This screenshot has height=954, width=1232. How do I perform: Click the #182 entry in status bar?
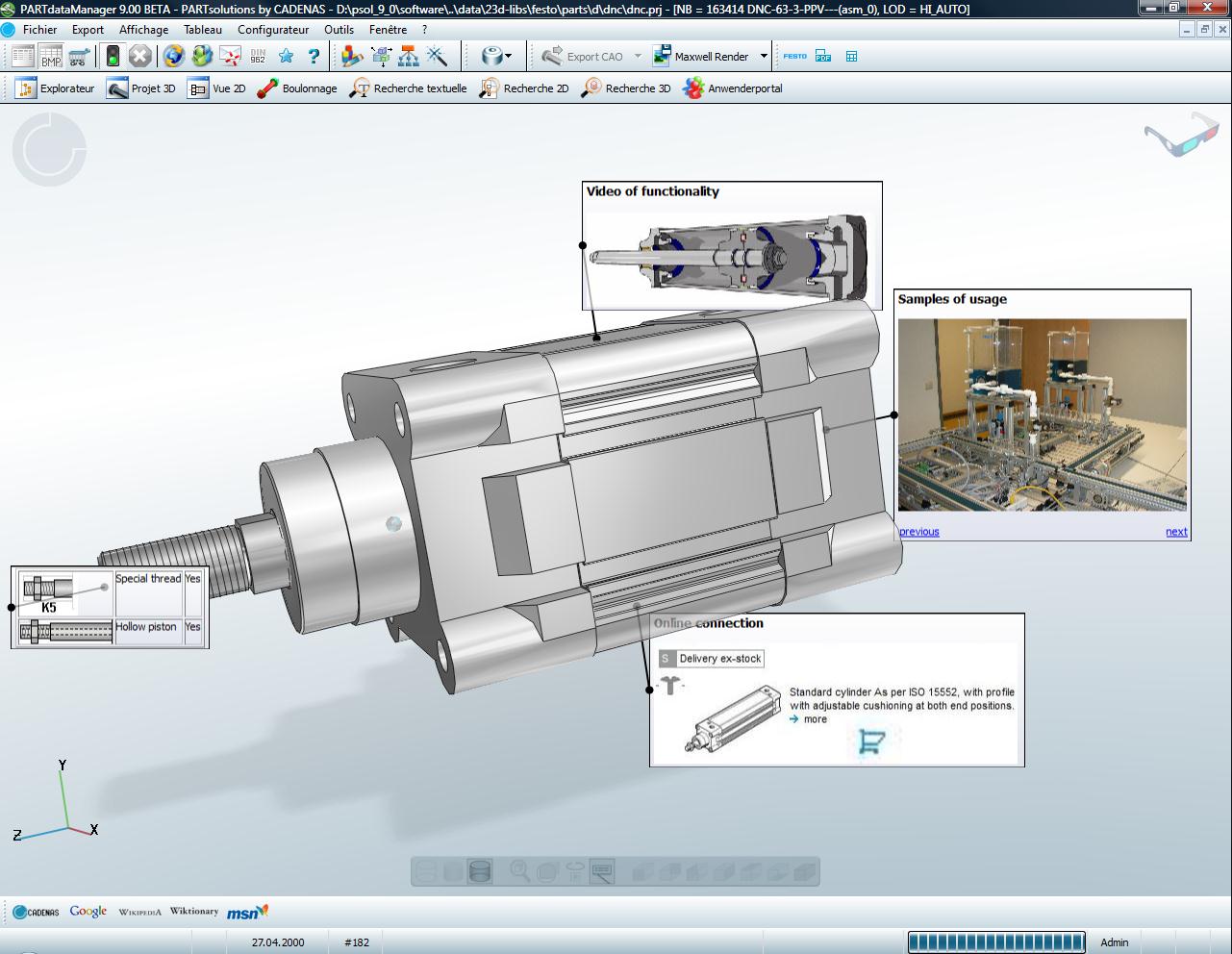pyautogui.click(x=357, y=942)
